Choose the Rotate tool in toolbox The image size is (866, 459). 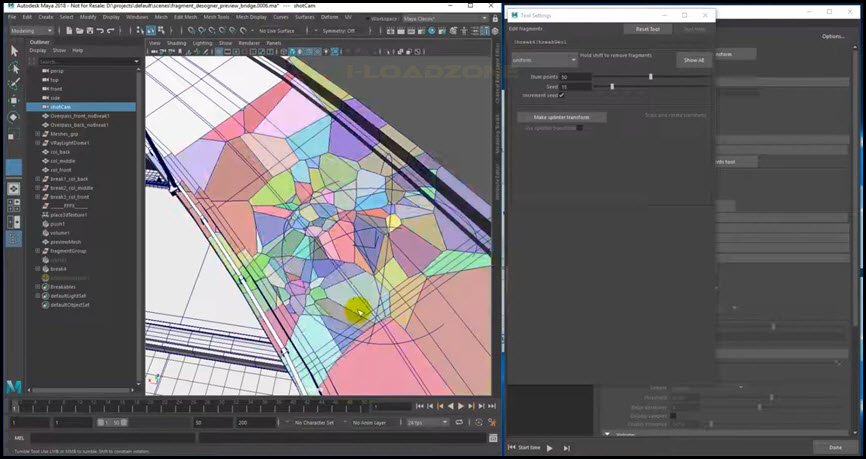click(x=14, y=117)
